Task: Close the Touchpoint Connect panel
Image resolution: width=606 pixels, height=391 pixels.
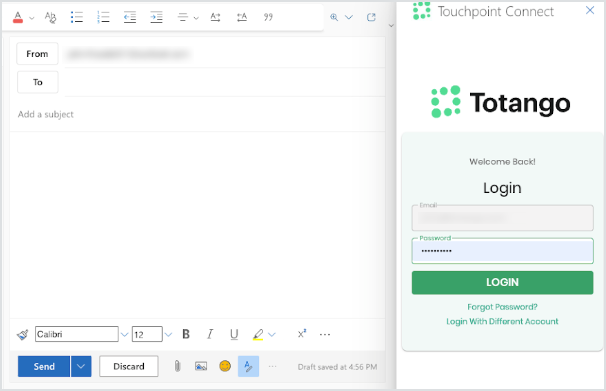Action: (x=590, y=10)
